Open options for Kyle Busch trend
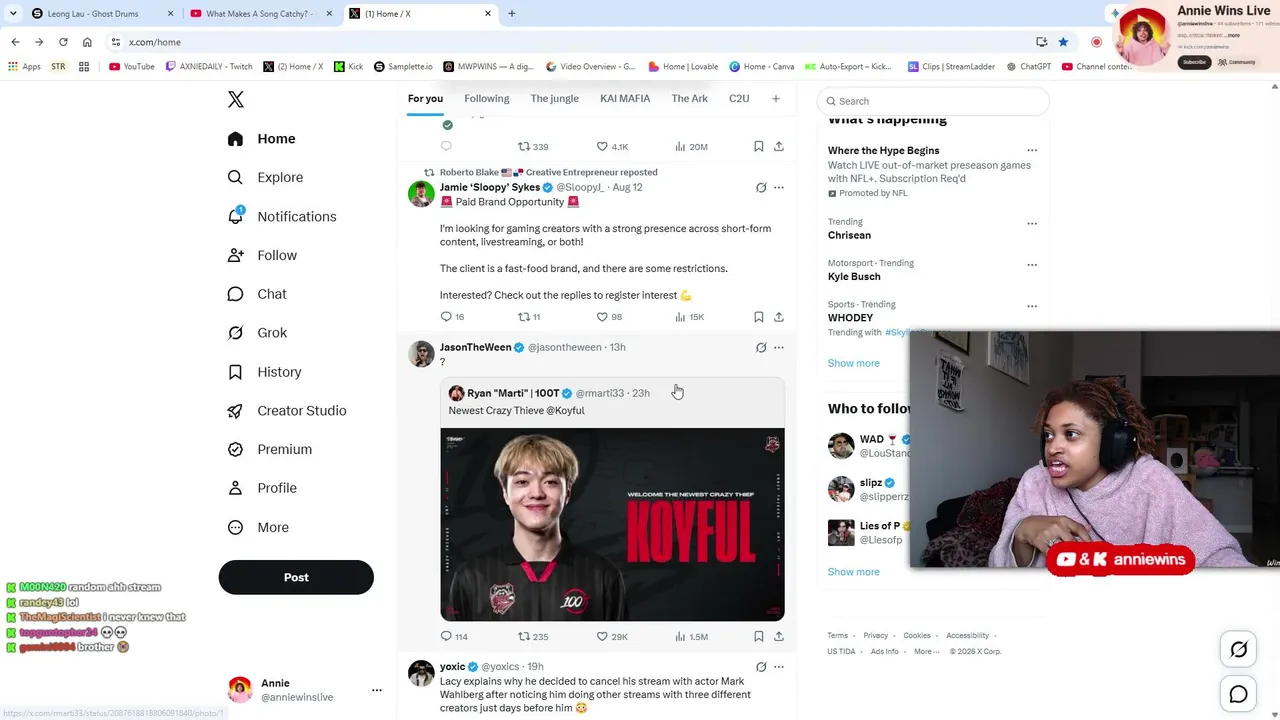The height and width of the screenshot is (720, 1280). tap(1032, 264)
